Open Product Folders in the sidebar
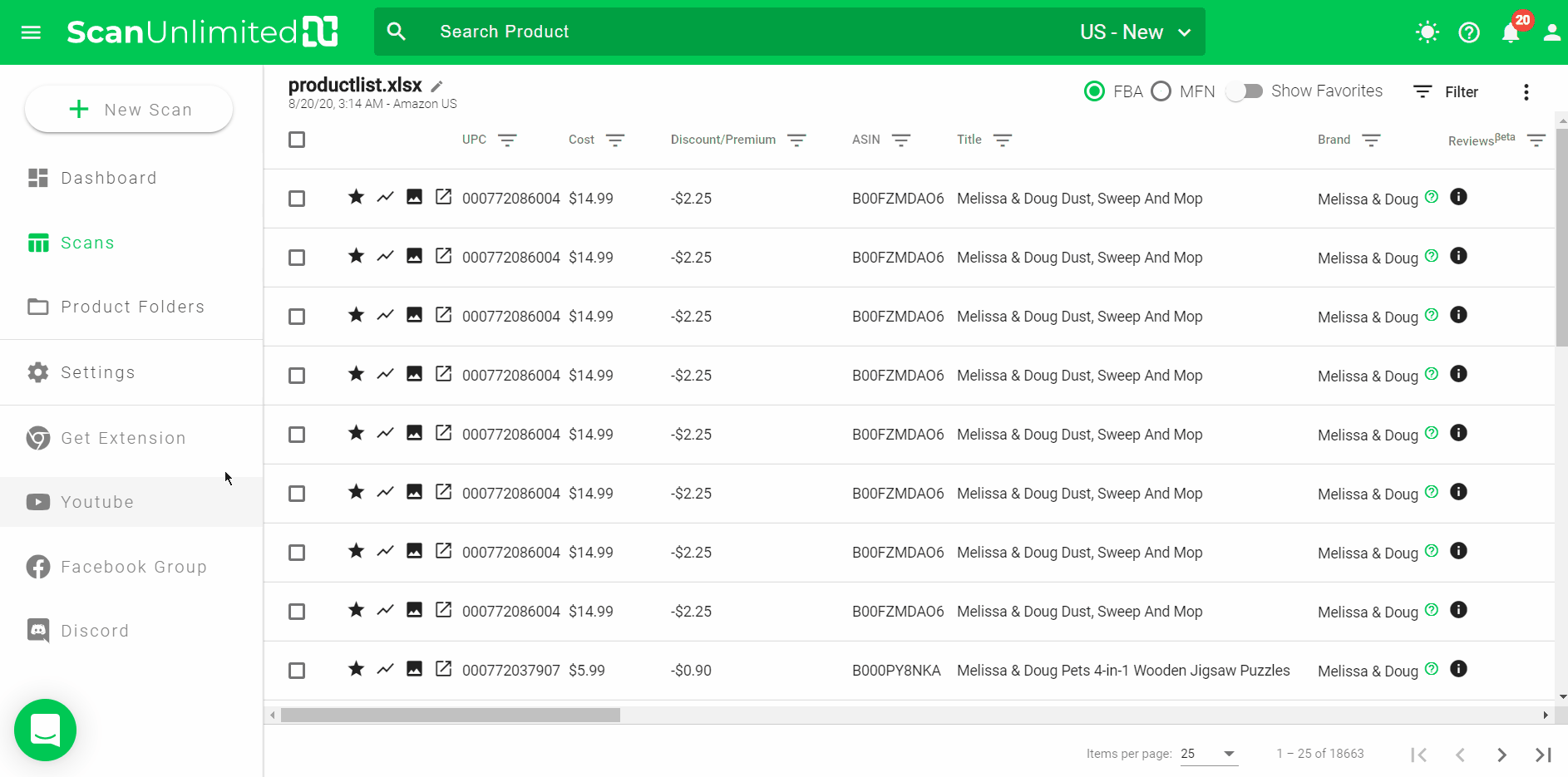The width and height of the screenshot is (1568, 777). coord(132,307)
